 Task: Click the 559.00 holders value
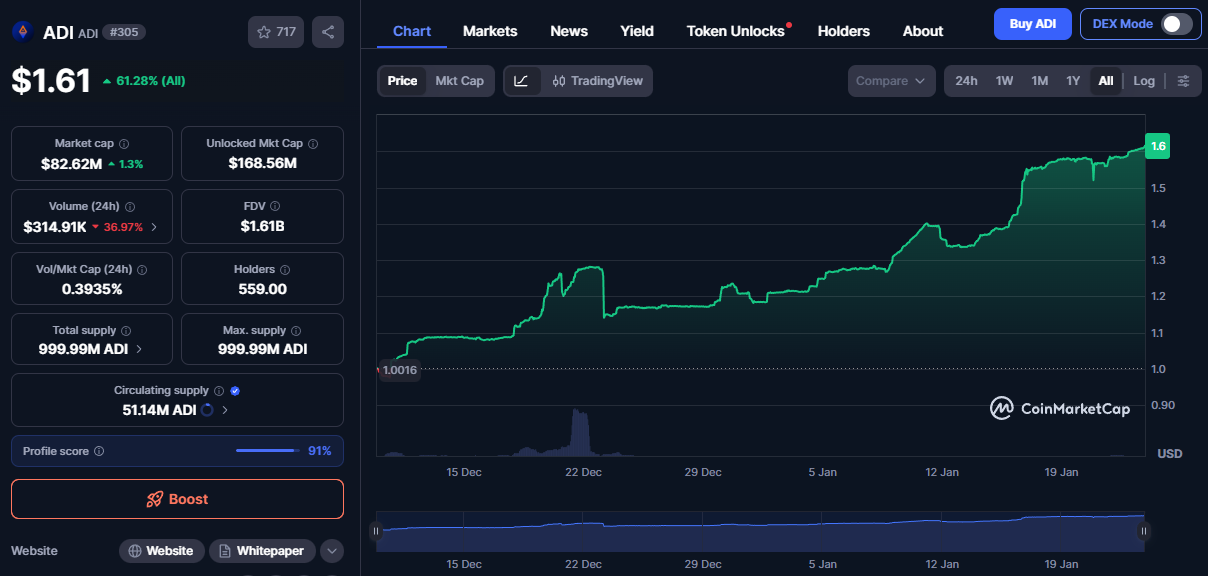[x=262, y=289]
